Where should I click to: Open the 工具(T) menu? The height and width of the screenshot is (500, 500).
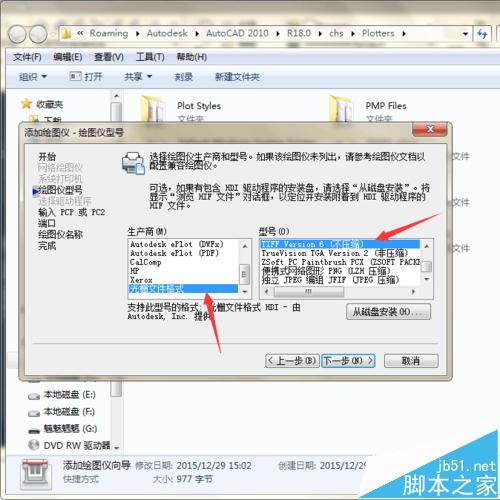point(150,57)
